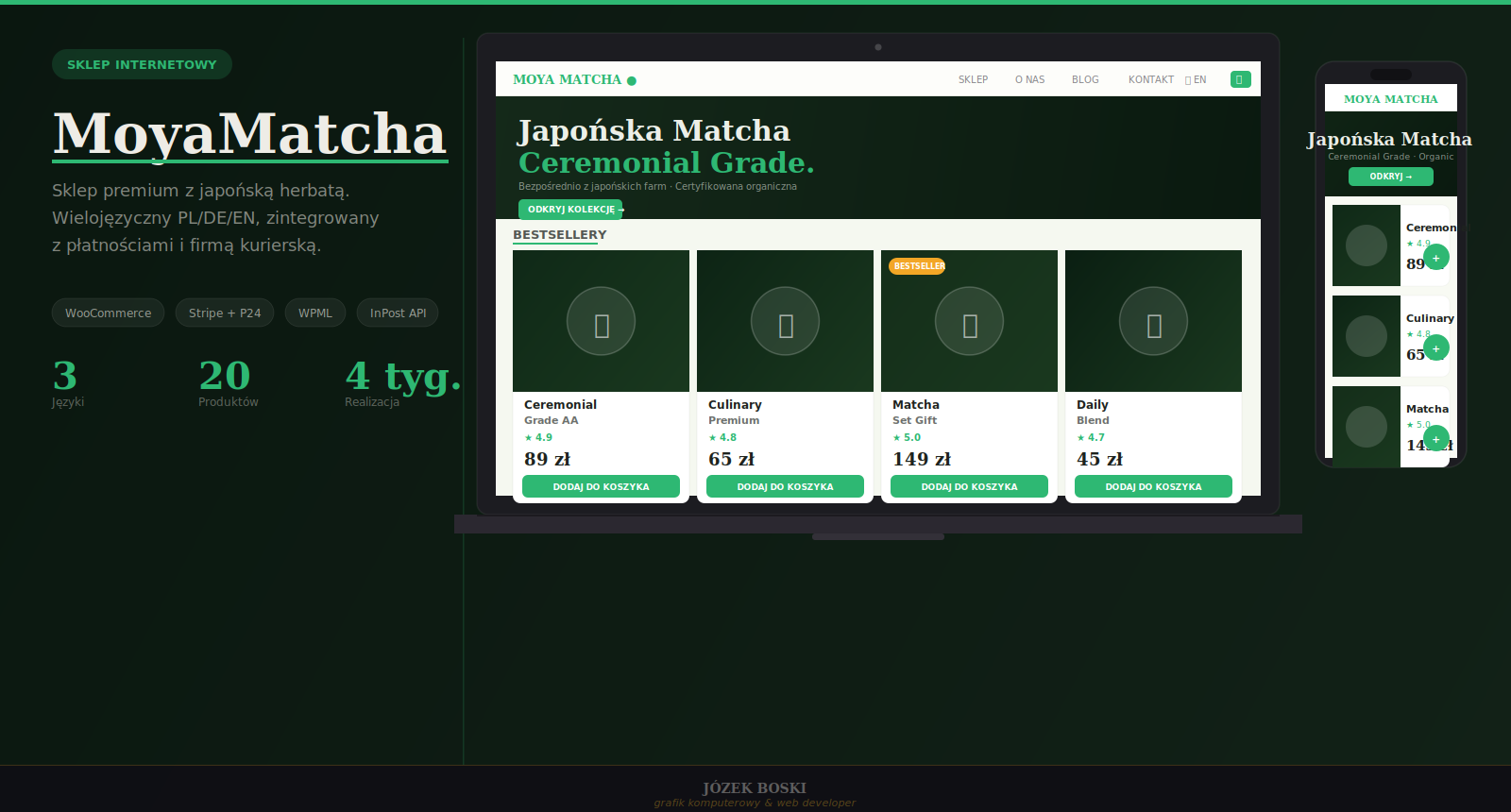Select the WPML tag

coord(315,313)
